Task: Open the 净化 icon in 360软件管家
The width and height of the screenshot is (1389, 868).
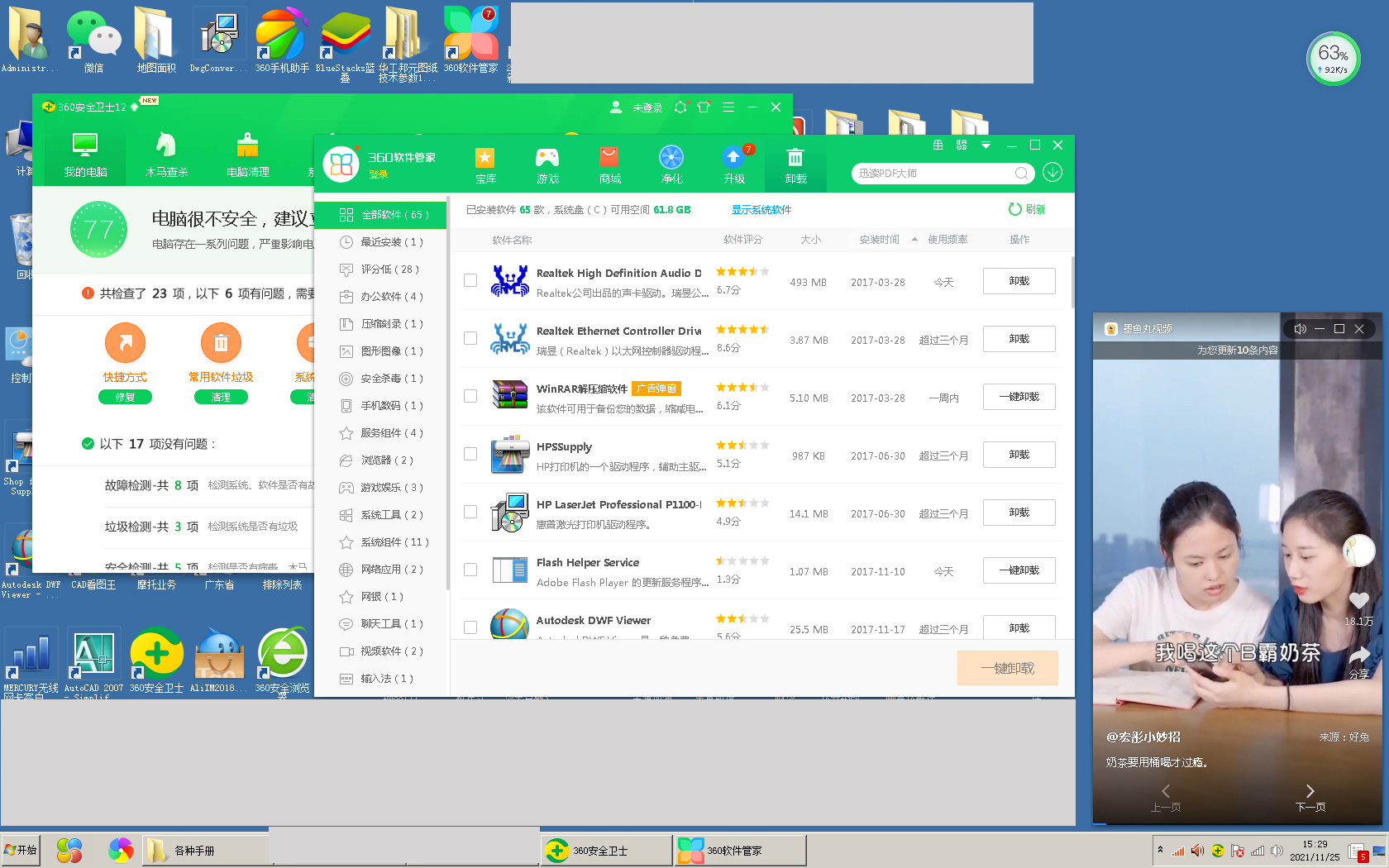Action: click(x=671, y=165)
